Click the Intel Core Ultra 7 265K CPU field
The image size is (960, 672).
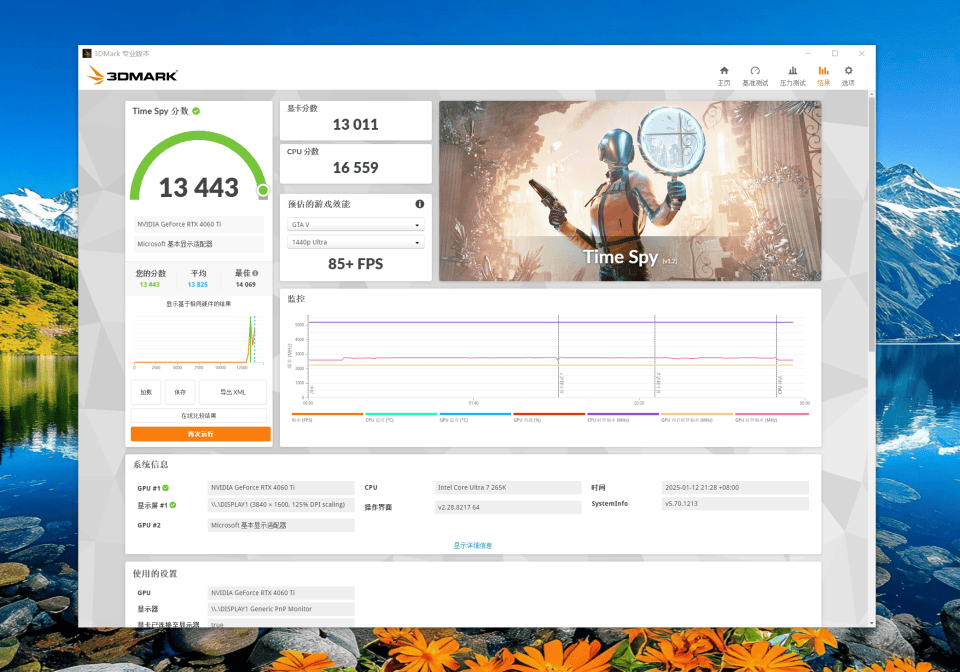click(508, 488)
